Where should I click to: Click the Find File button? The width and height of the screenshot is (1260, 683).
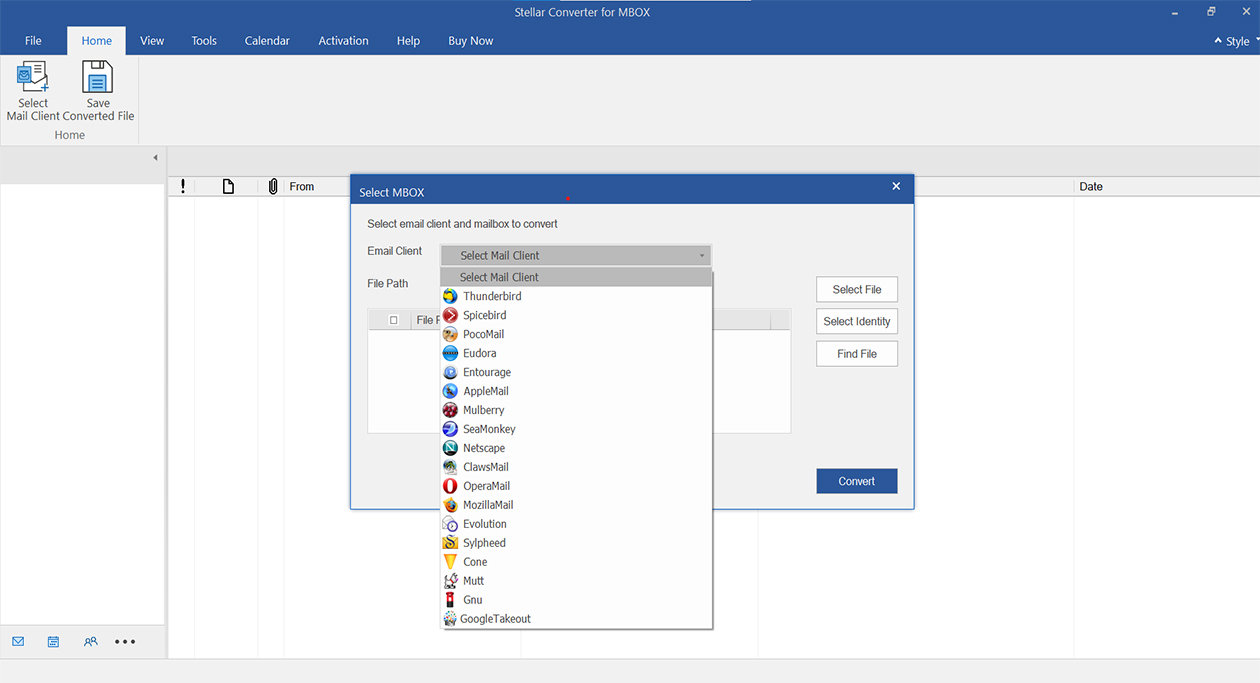(857, 354)
